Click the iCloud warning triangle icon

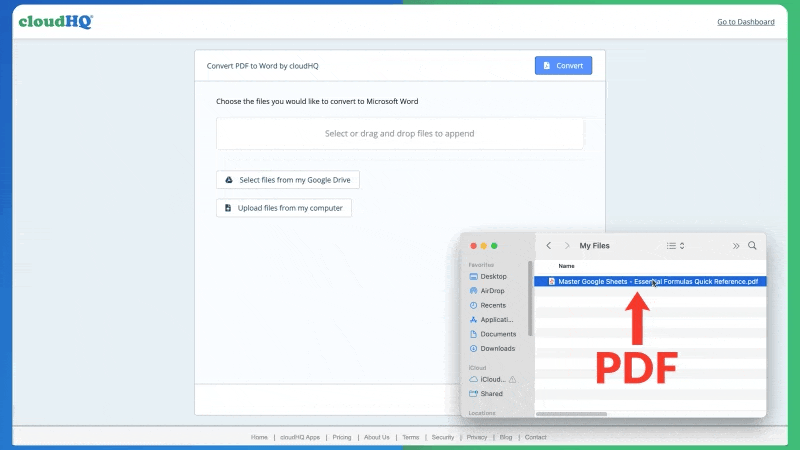point(512,379)
